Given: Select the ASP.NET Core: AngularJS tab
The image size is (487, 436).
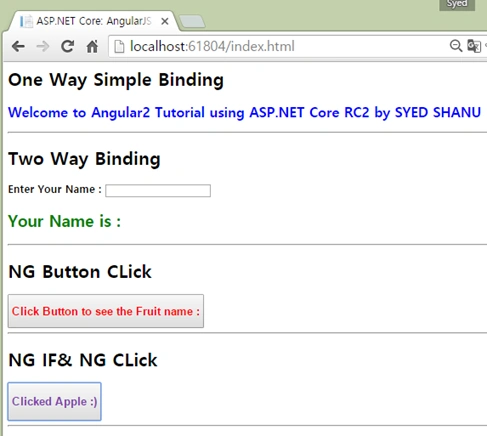Looking at the screenshot, I should click(x=93, y=21).
